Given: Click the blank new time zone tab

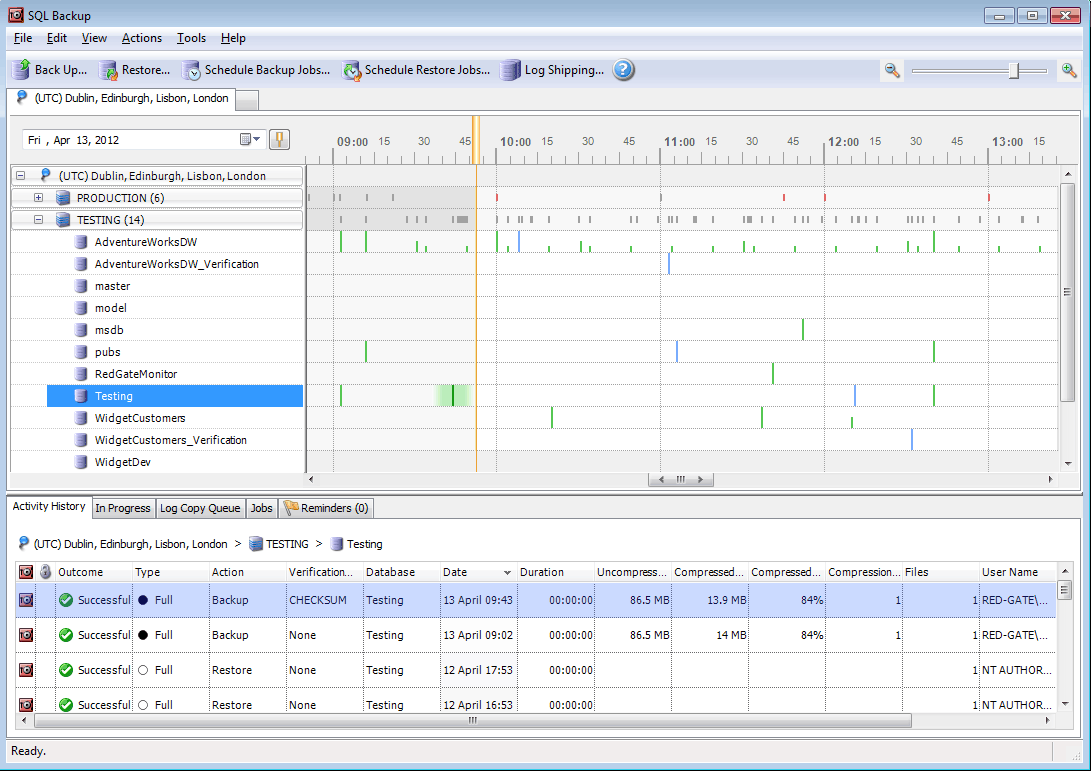Looking at the screenshot, I should click(247, 100).
